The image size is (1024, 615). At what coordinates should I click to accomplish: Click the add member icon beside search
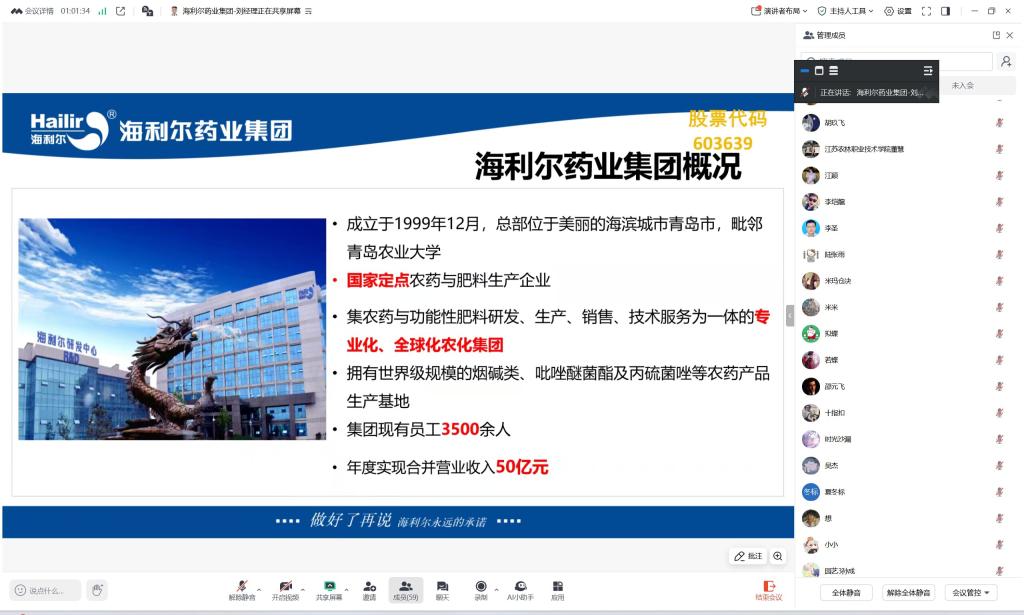coord(1006,61)
